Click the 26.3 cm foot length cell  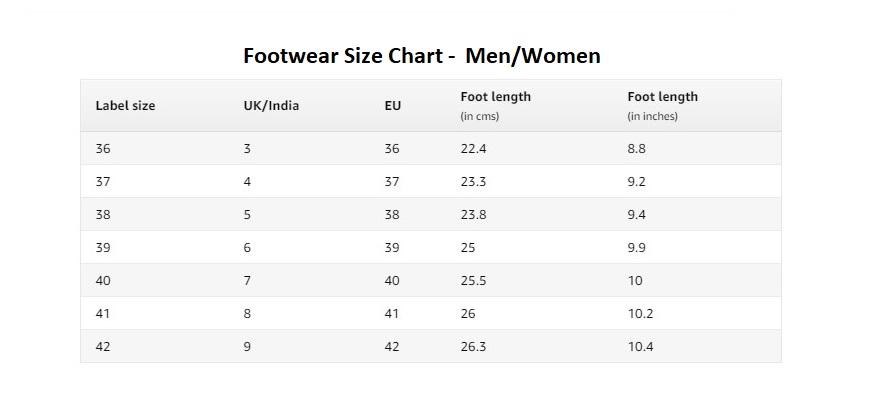(473, 346)
